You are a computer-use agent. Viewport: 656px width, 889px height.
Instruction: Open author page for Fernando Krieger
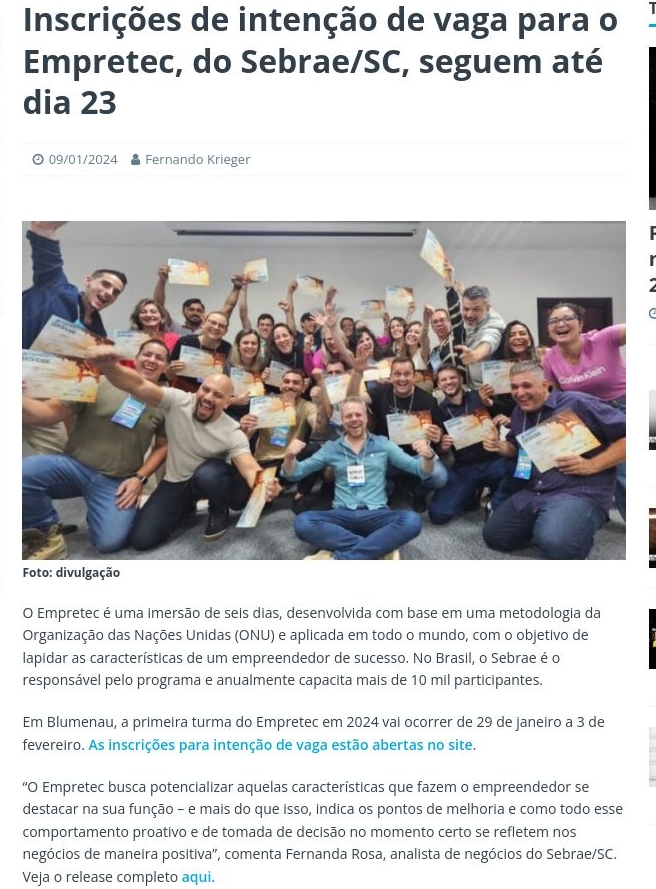198,159
